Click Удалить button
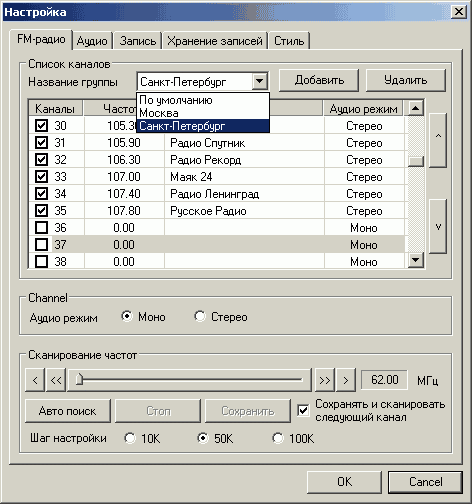The image size is (472, 504). (x=406, y=80)
